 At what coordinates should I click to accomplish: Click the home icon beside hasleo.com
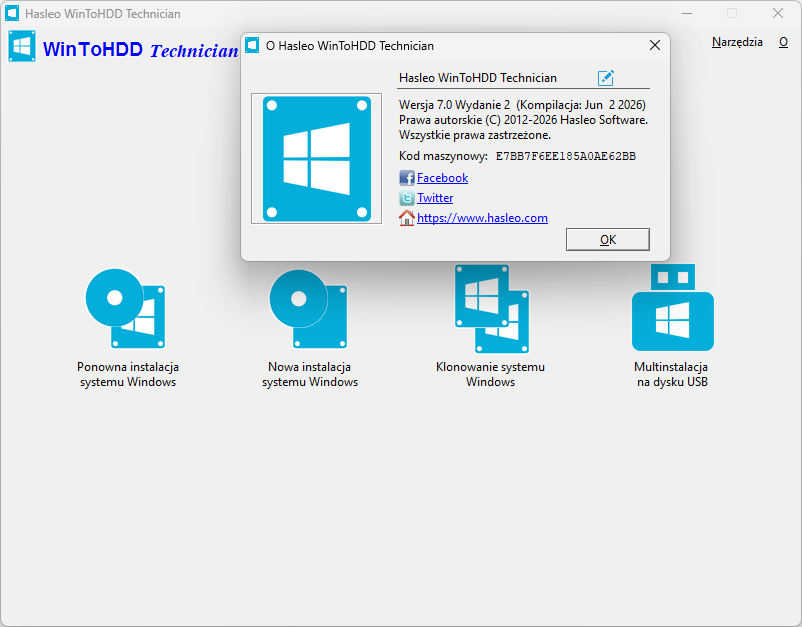tap(407, 218)
